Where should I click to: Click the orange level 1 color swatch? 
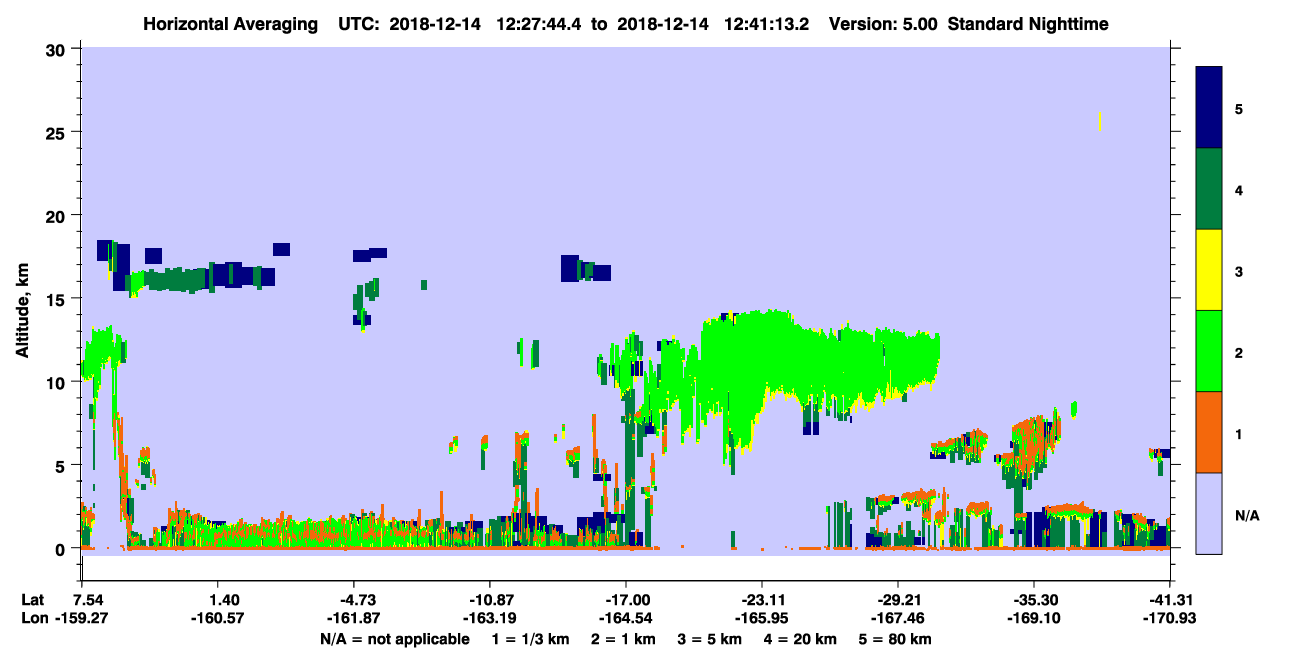click(x=1209, y=432)
